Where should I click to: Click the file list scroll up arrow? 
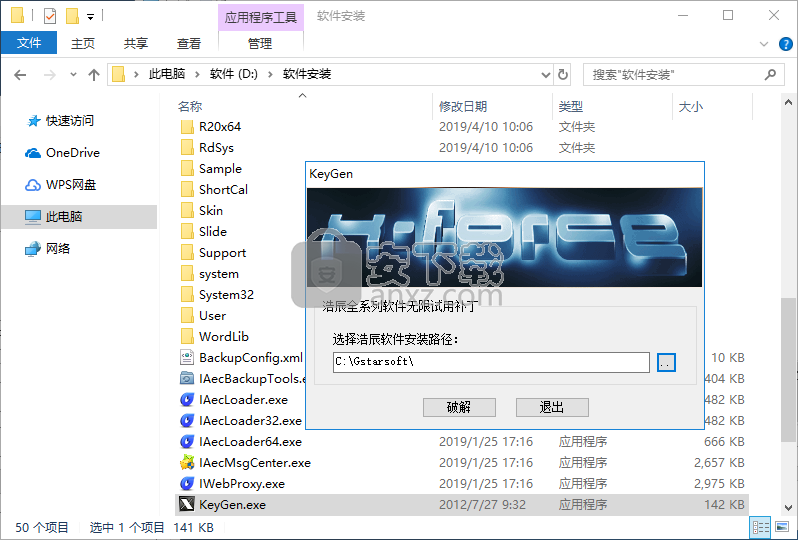pyautogui.click(x=788, y=102)
